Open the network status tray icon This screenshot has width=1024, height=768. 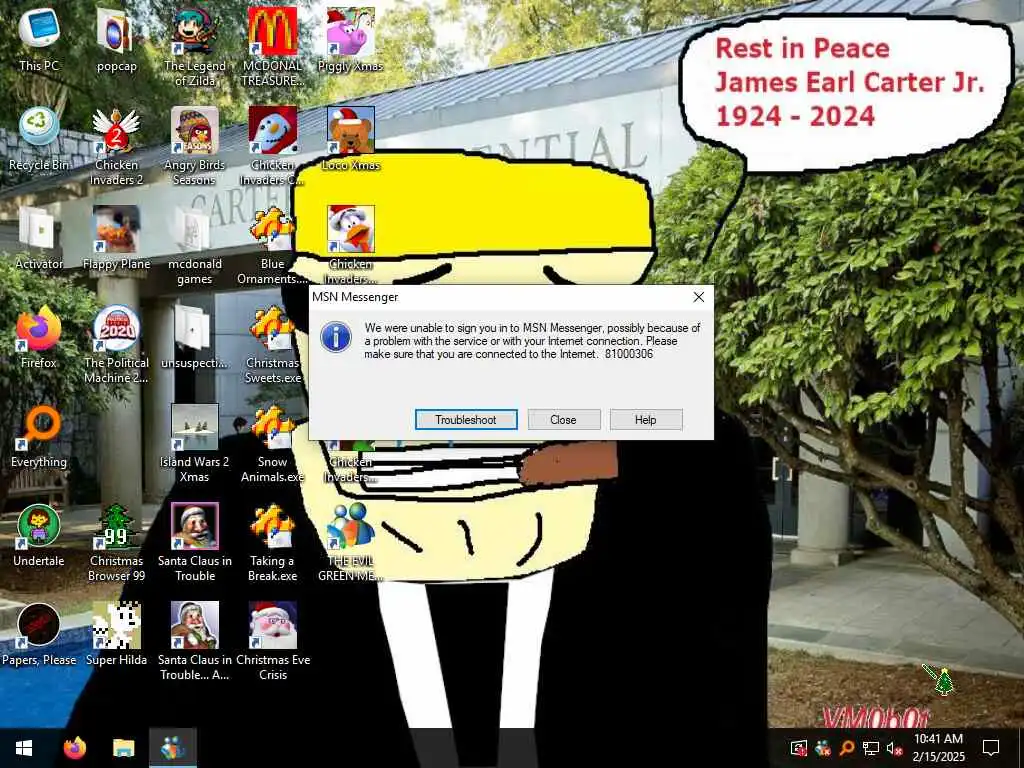point(871,748)
